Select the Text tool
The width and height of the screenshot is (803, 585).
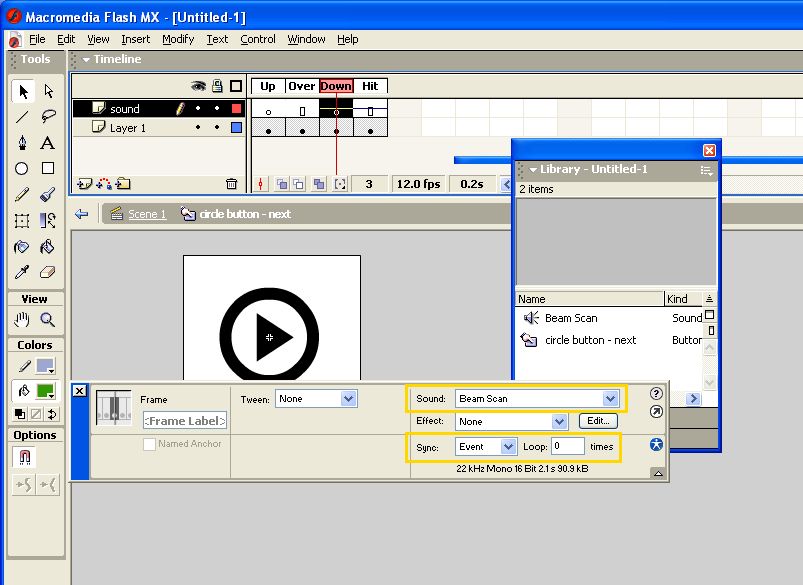click(48, 142)
